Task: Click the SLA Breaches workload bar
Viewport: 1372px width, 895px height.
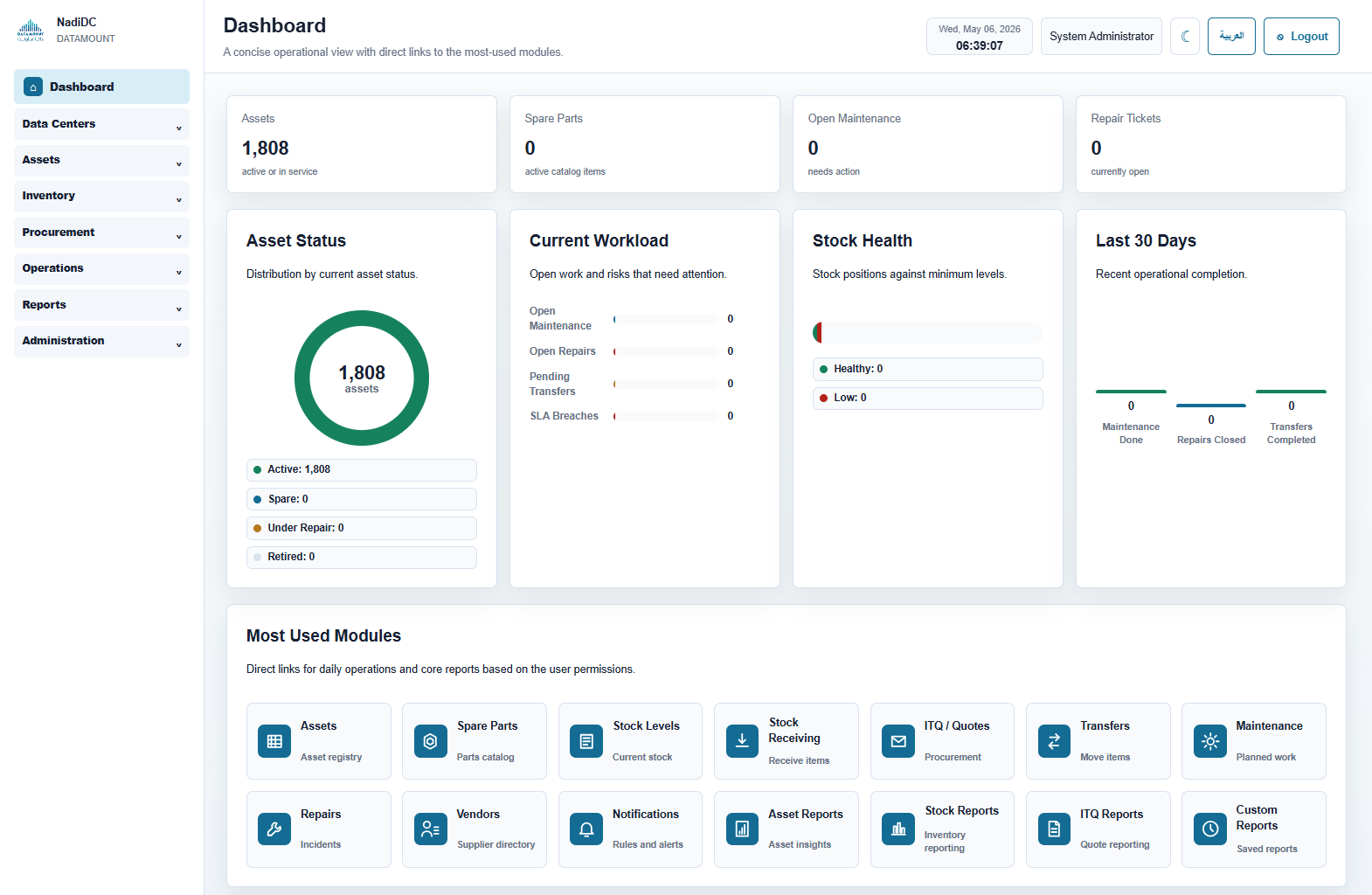Action: (666, 416)
